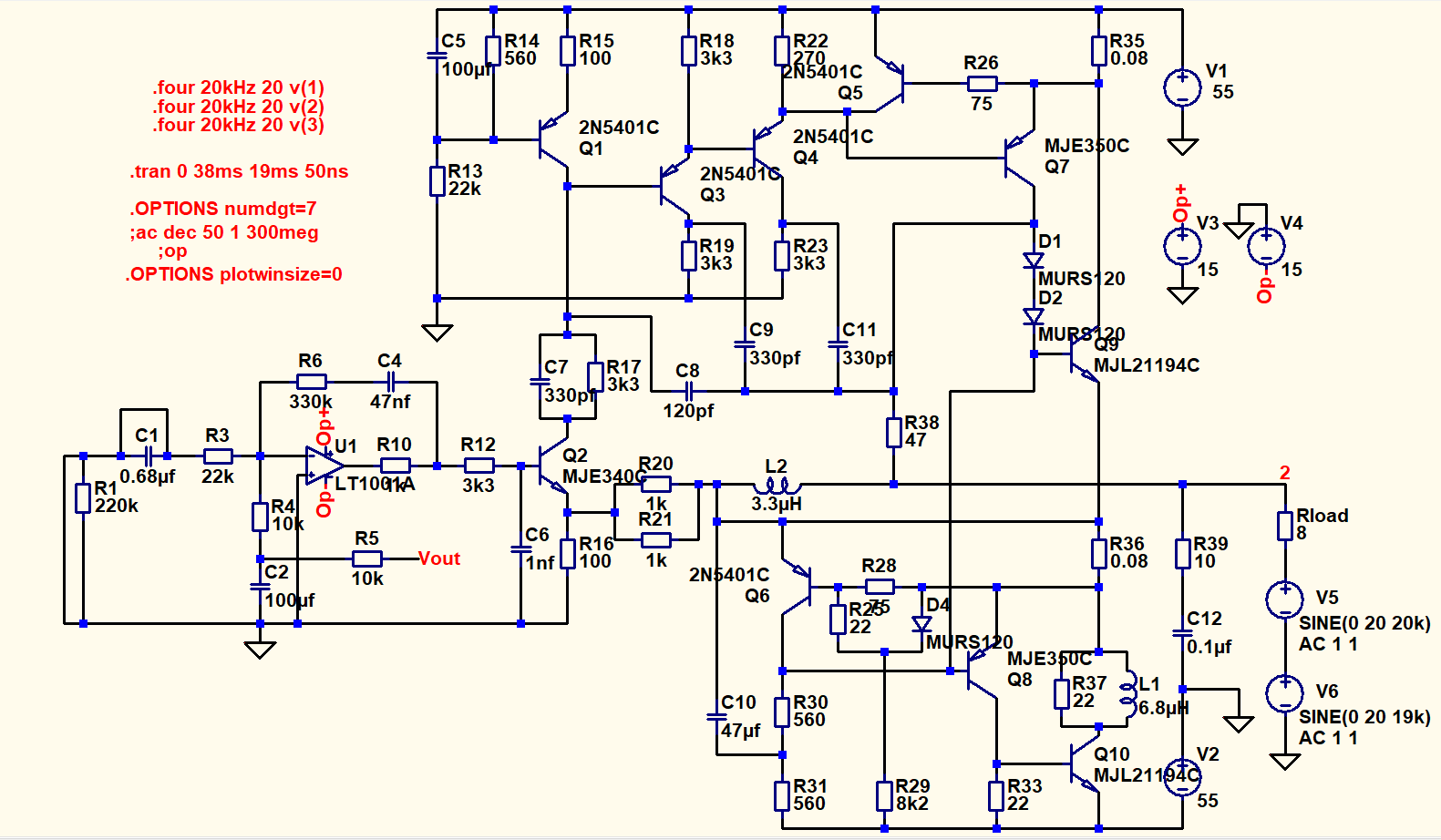1441x840 pixels.
Task: Select the '120pf' capacitor value
Action: coord(688,411)
